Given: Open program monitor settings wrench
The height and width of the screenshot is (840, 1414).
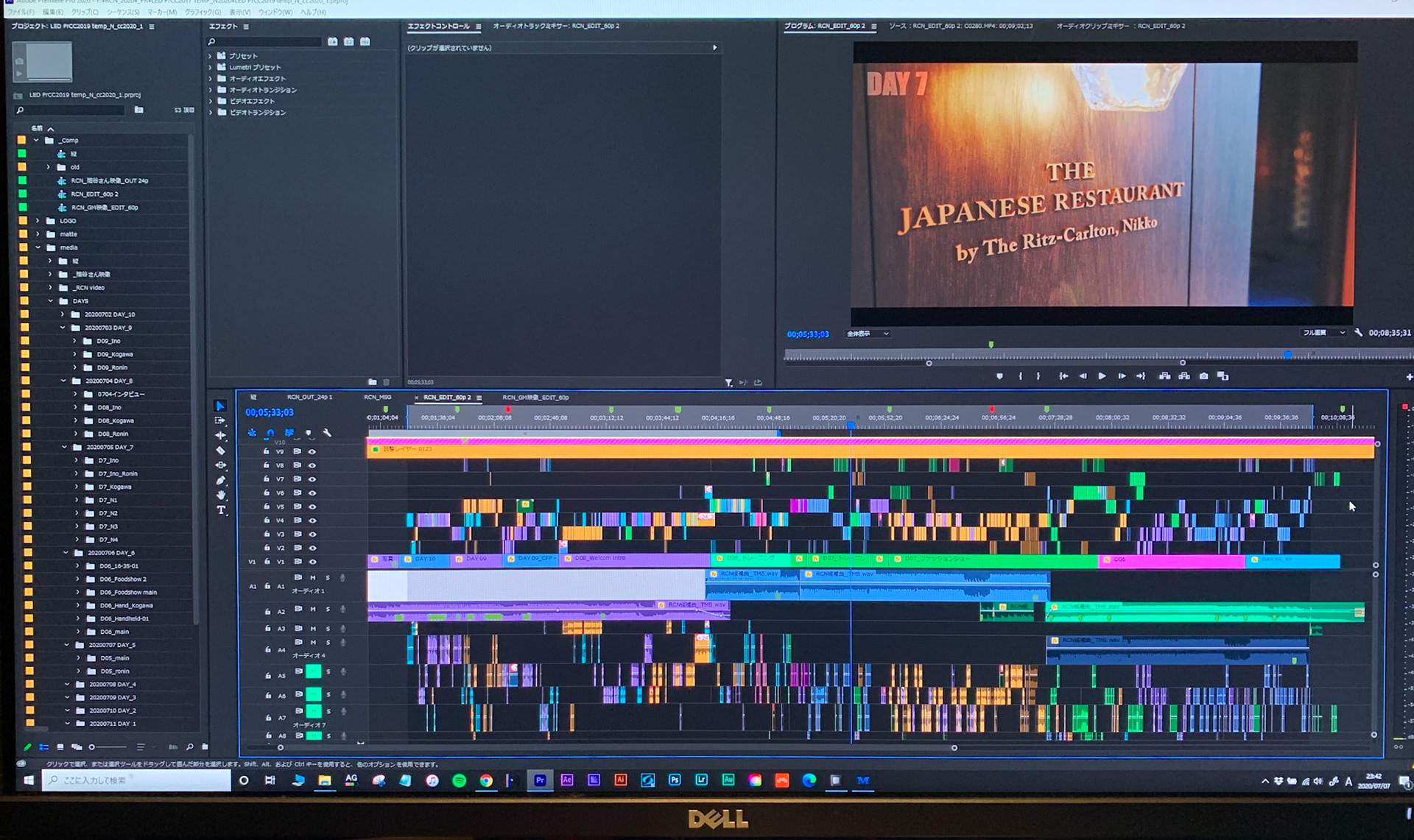Looking at the screenshot, I should (x=1358, y=333).
